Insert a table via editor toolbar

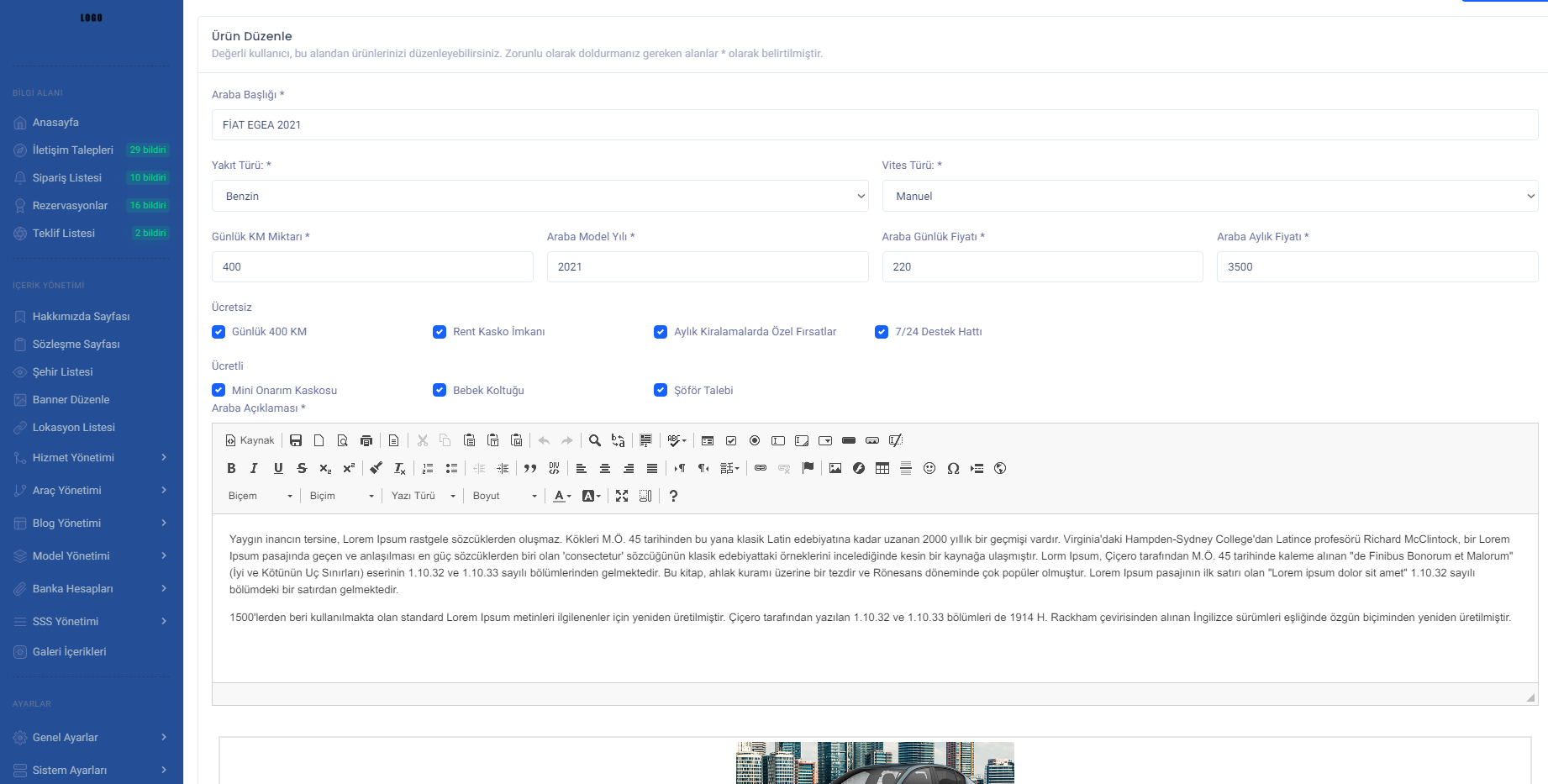(882, 468)
